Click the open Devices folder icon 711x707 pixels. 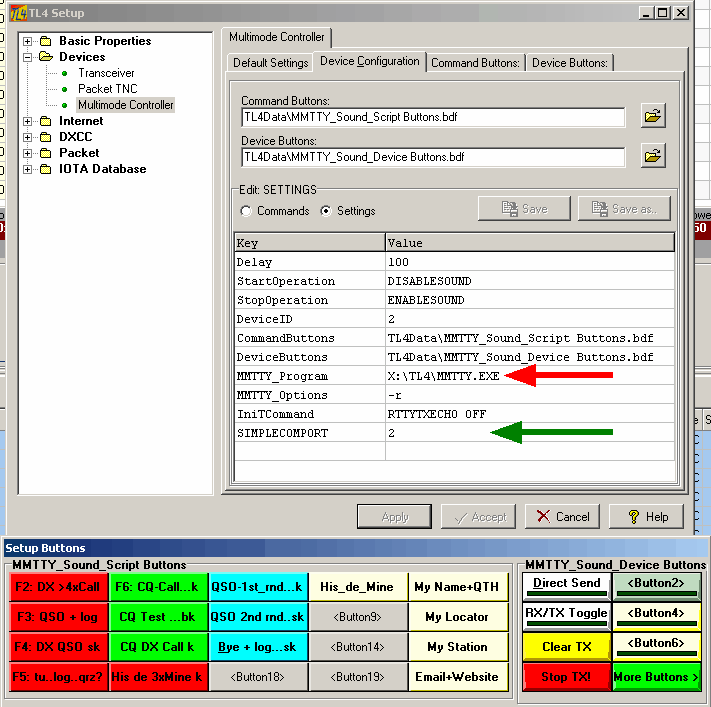coord(46,57)
